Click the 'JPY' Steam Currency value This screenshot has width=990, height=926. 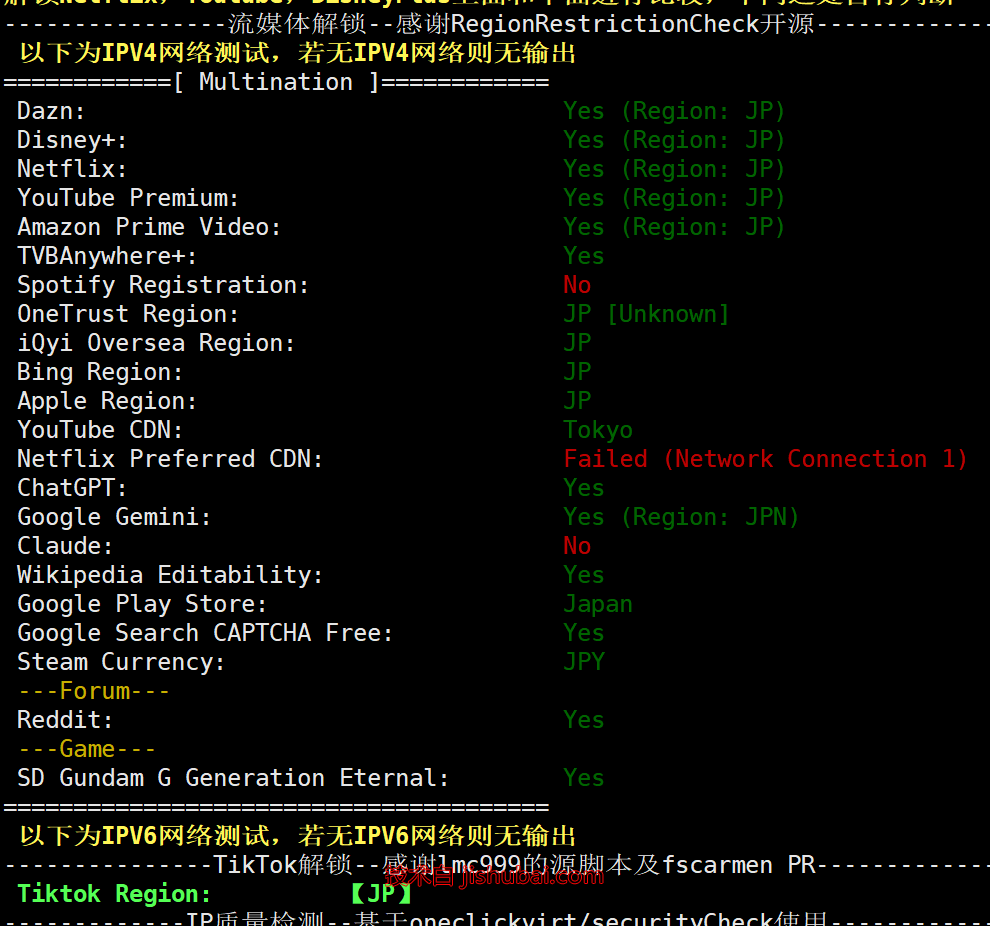click(x=584, y=662)
